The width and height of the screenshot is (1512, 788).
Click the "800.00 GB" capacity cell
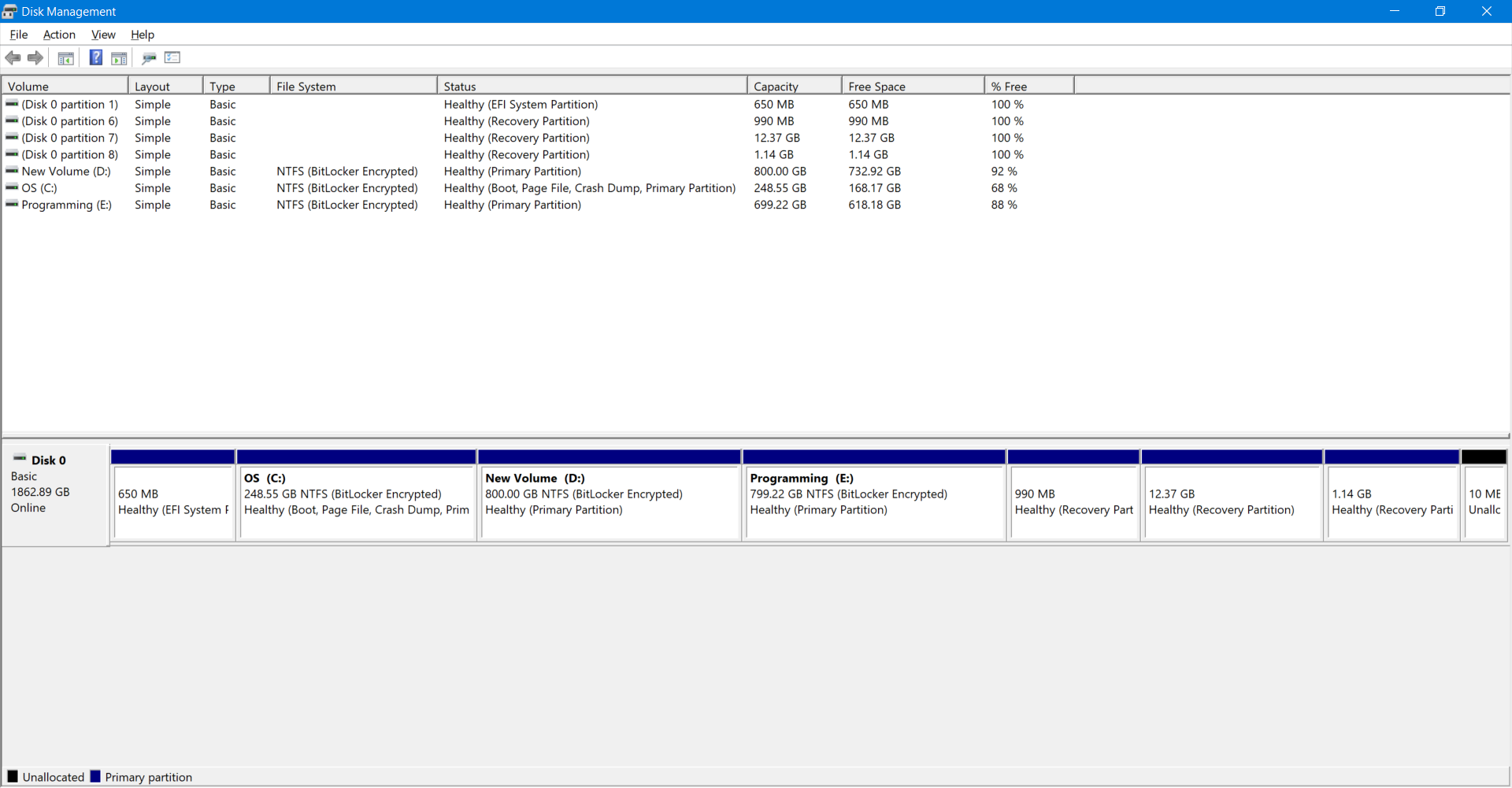point(780,171)
